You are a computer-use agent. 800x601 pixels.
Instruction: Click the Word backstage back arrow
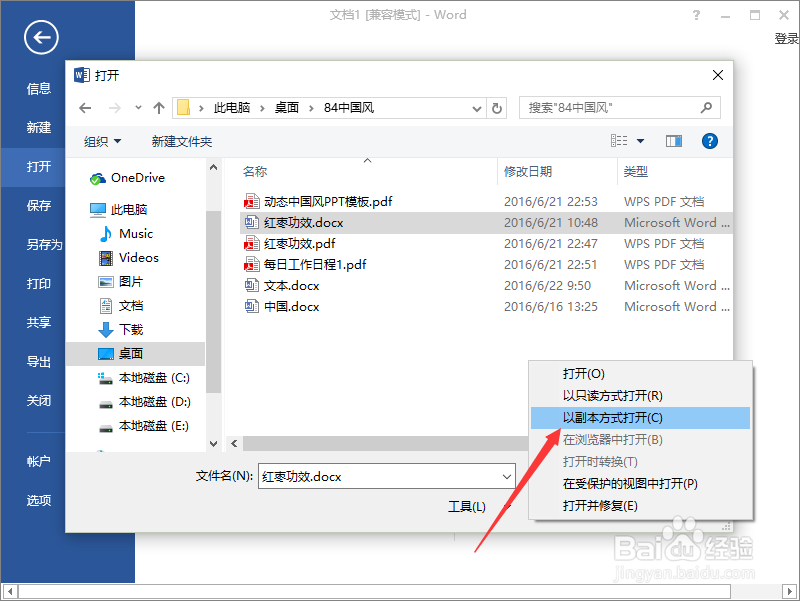(x=41, y=37)
